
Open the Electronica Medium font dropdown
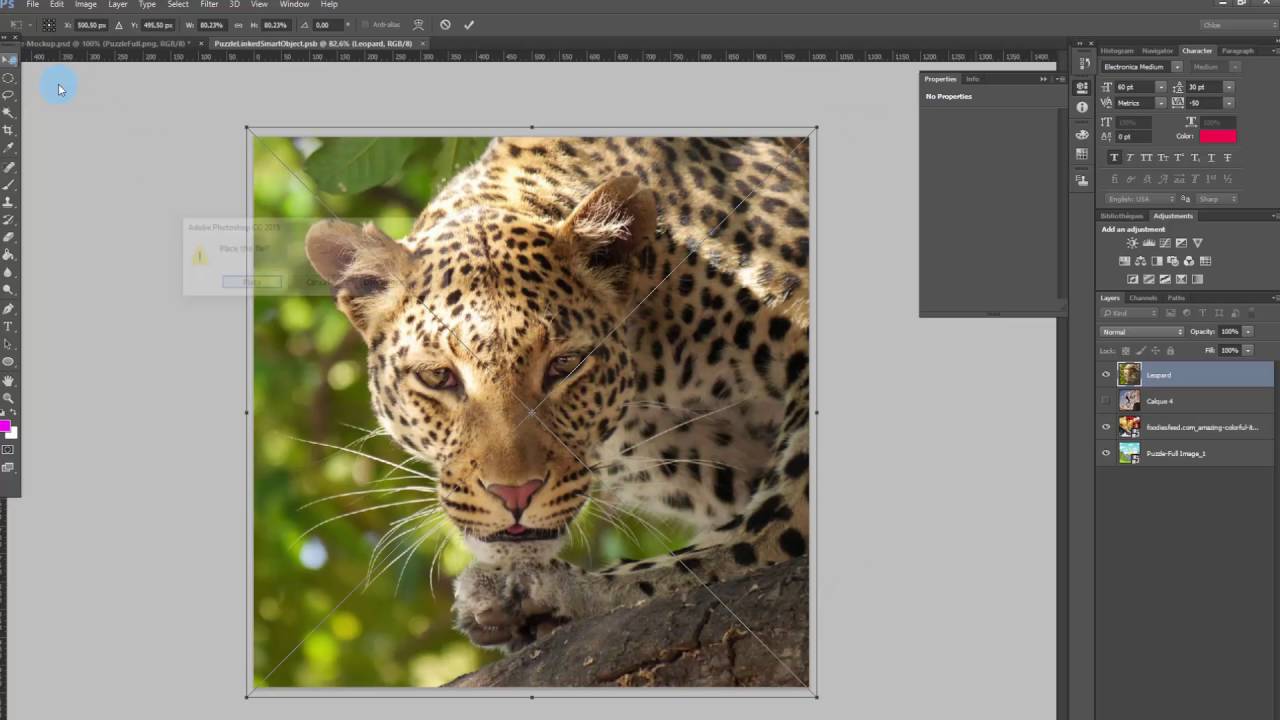pyautogui.click(x=1178, y=67)
